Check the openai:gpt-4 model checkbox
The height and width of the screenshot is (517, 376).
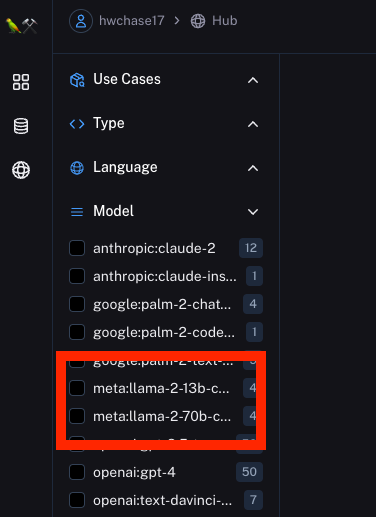click(x=77, y=472)
